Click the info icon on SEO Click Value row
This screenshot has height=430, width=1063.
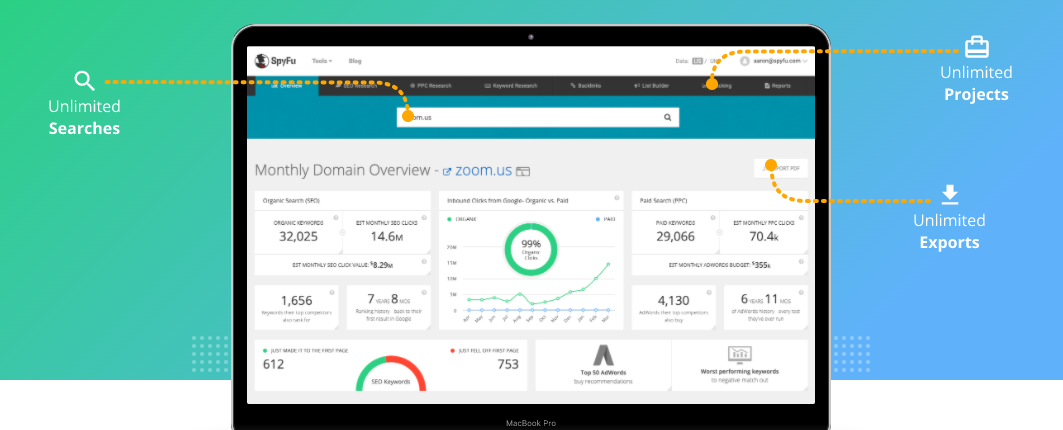(424, 260)
